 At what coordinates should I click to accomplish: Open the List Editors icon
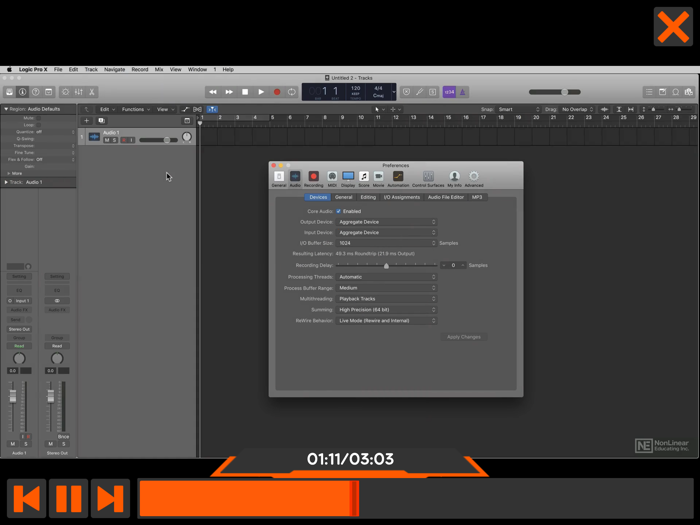[649, 92]
